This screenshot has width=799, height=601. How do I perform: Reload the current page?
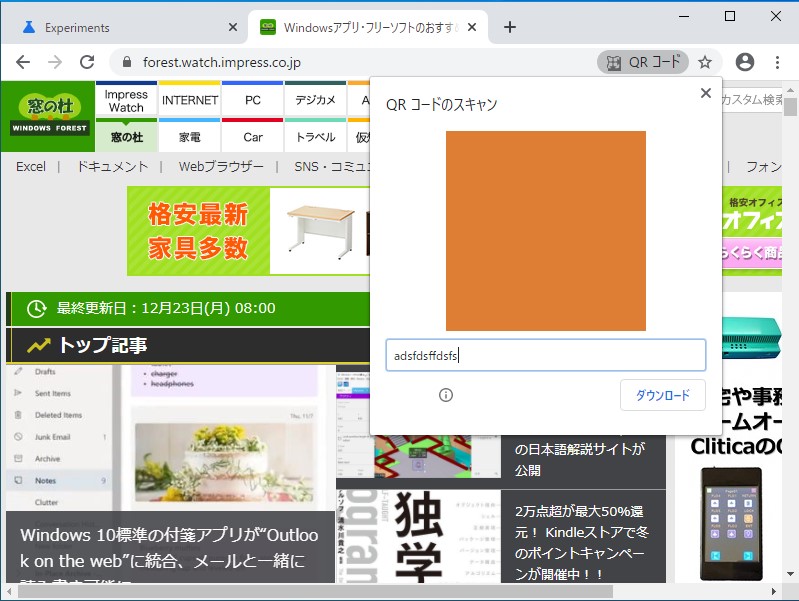coord(87,62)
